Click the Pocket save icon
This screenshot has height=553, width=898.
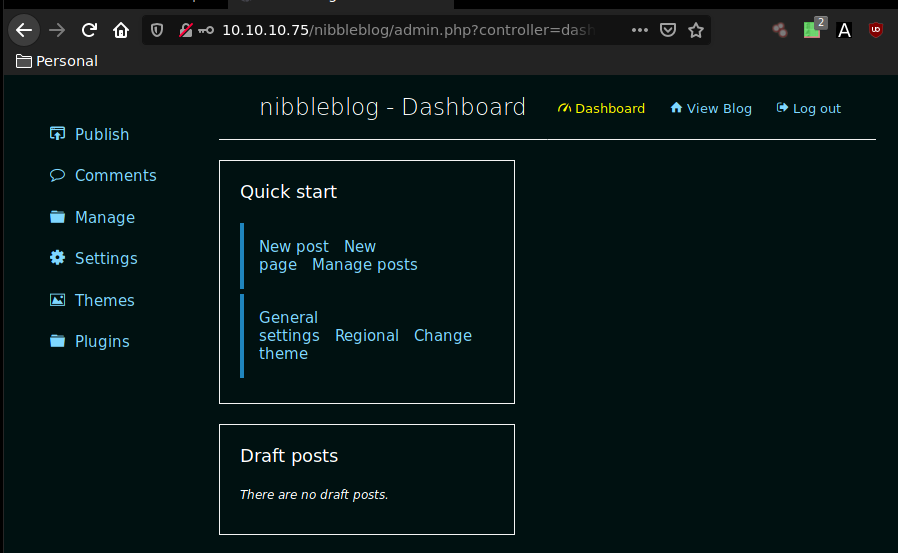(668, 30)
